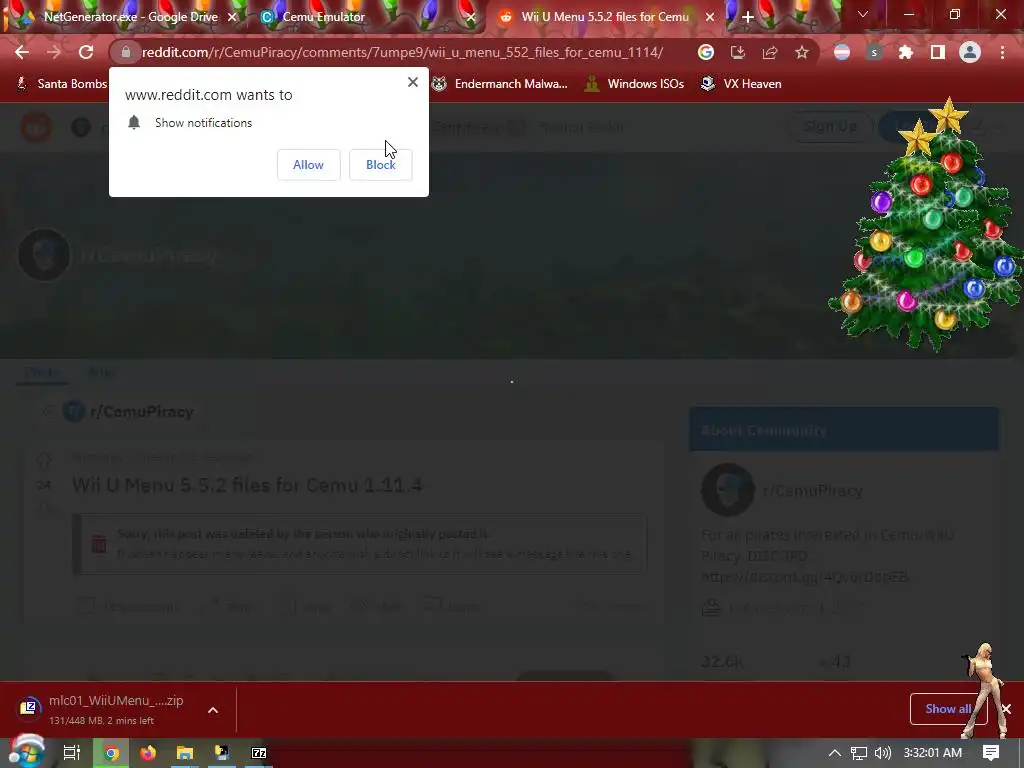Open a new browser tab

[x=748, y=17]
